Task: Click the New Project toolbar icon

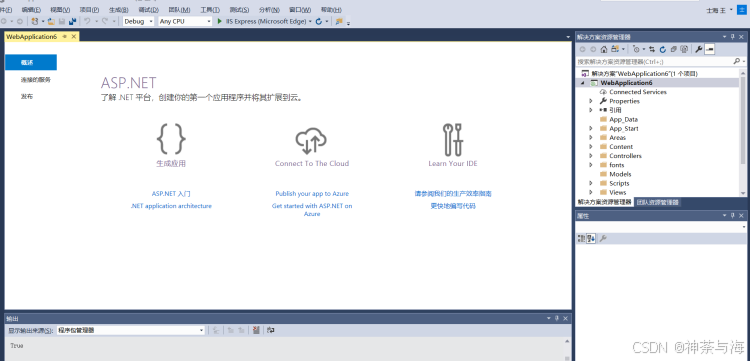Action: tap(34, 21)
